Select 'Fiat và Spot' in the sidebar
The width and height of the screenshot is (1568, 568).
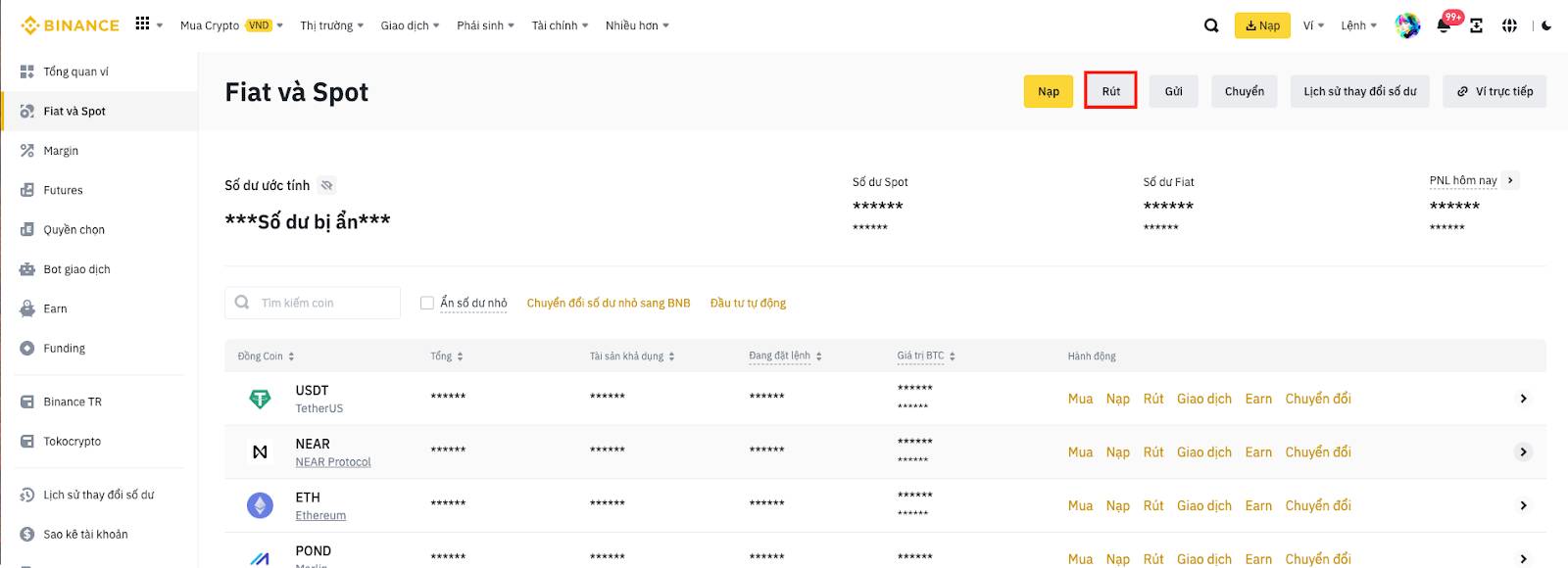(x=99, y=111)
